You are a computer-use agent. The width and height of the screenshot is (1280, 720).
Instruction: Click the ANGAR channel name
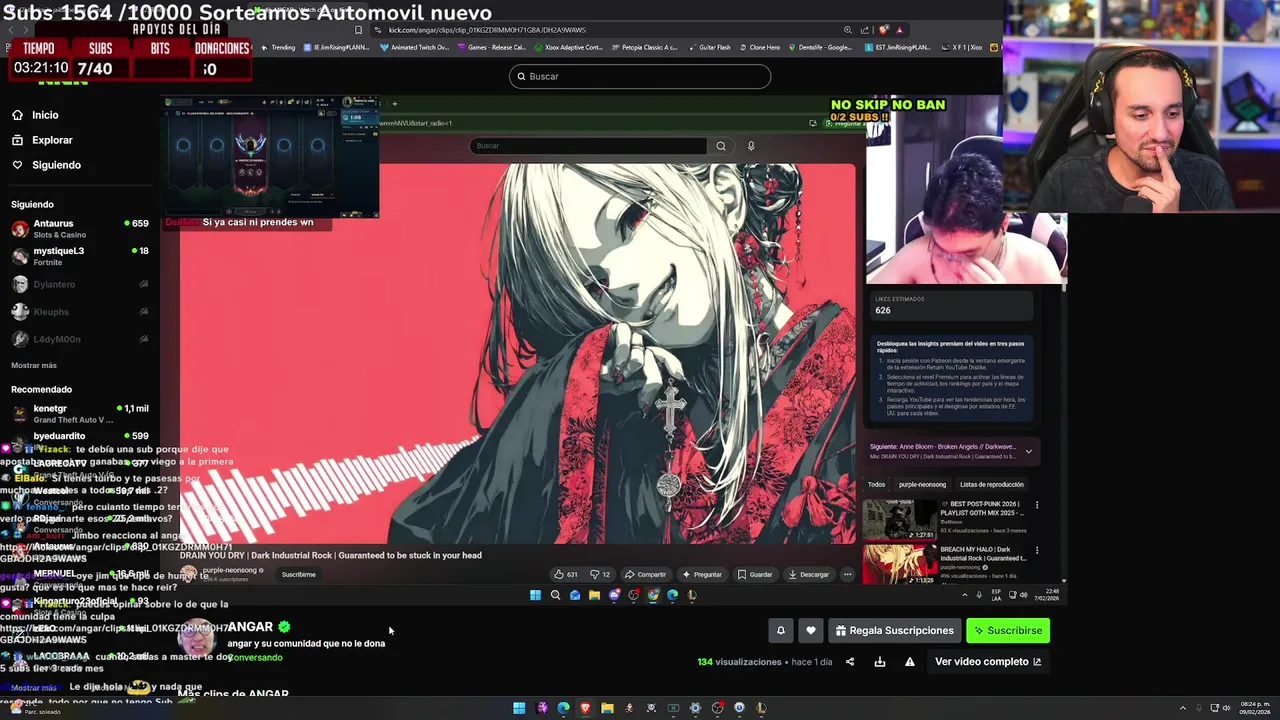tap(250, 627)
